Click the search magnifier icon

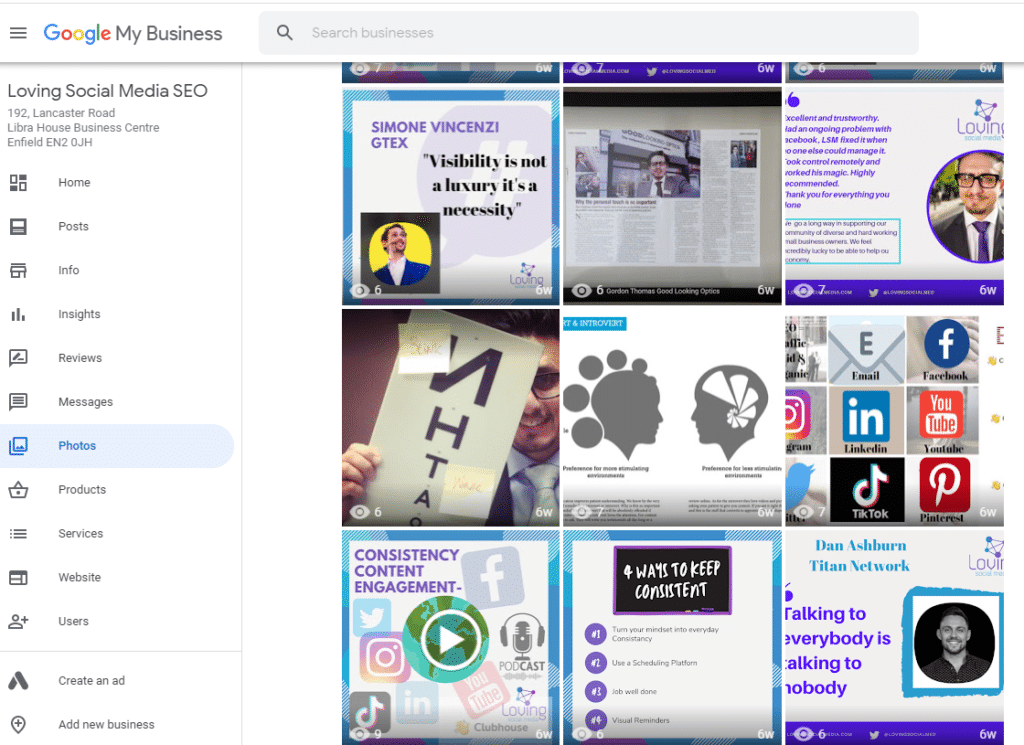pos(285,33)
